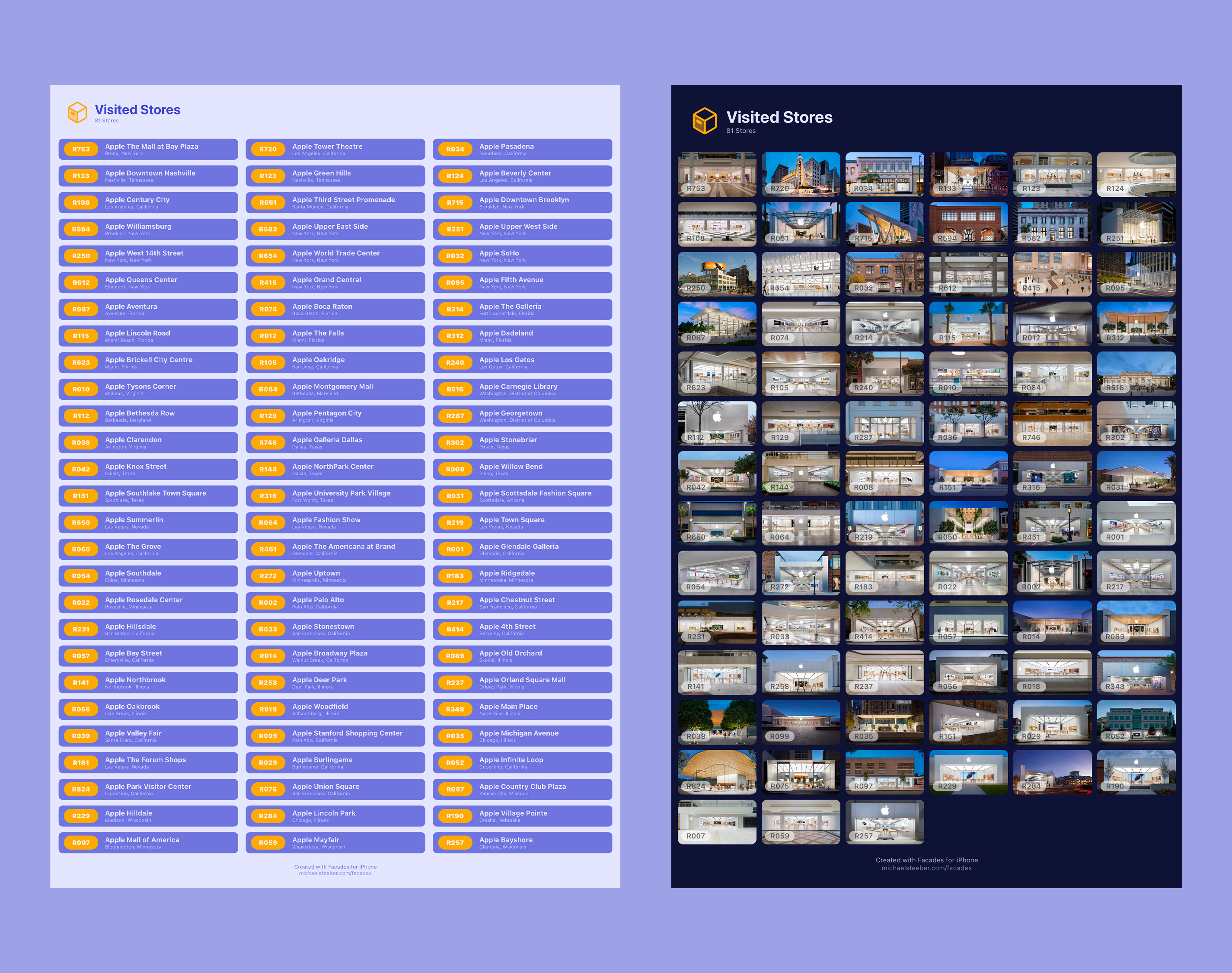Click the R284 store photo thumbnail
This screenshot has height=973, width=1232.
click(x=1052, y=772)
